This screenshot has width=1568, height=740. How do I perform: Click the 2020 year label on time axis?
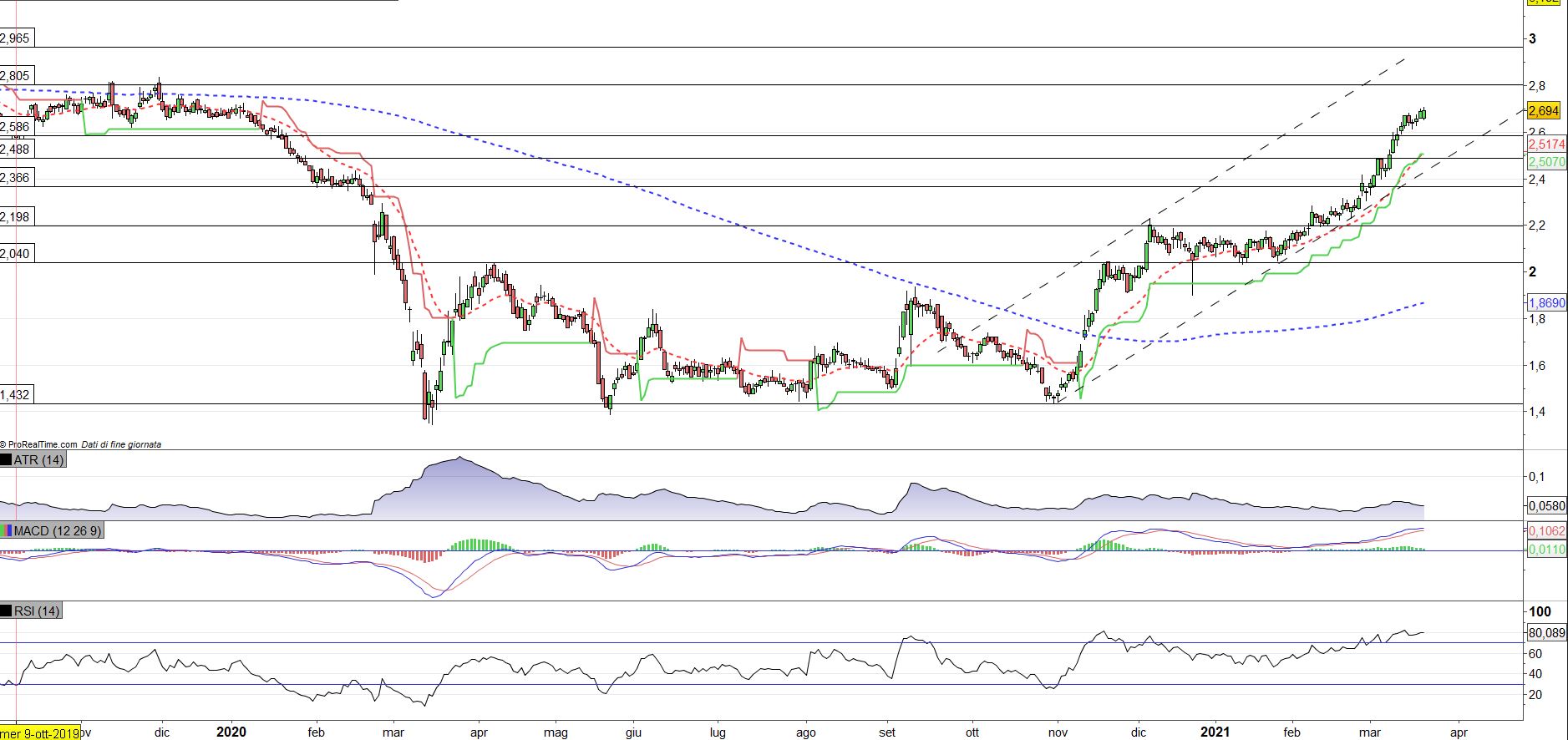231,732
